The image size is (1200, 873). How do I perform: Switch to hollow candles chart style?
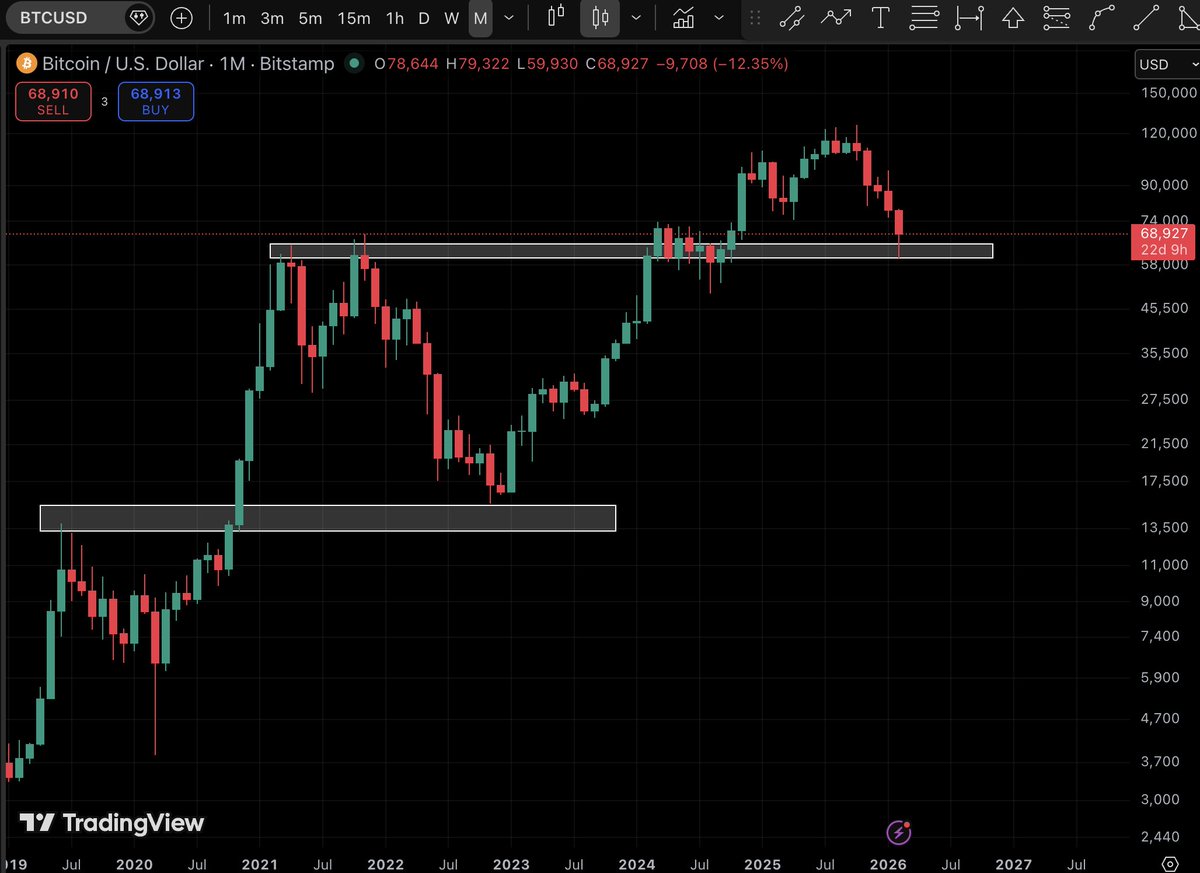coord(557,18)
